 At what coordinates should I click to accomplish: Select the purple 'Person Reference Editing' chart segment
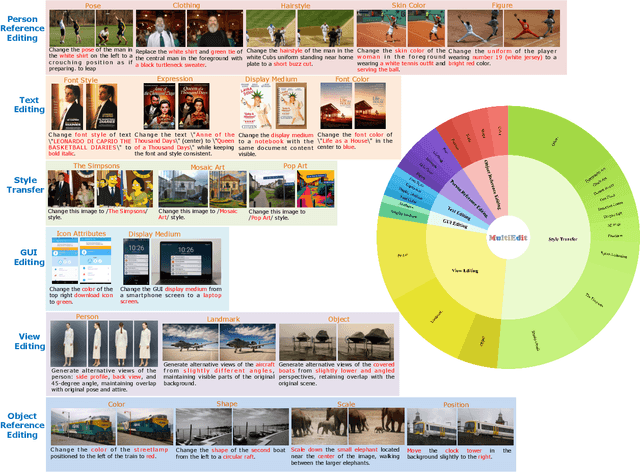pyautogui.click(x=470, y=199)
